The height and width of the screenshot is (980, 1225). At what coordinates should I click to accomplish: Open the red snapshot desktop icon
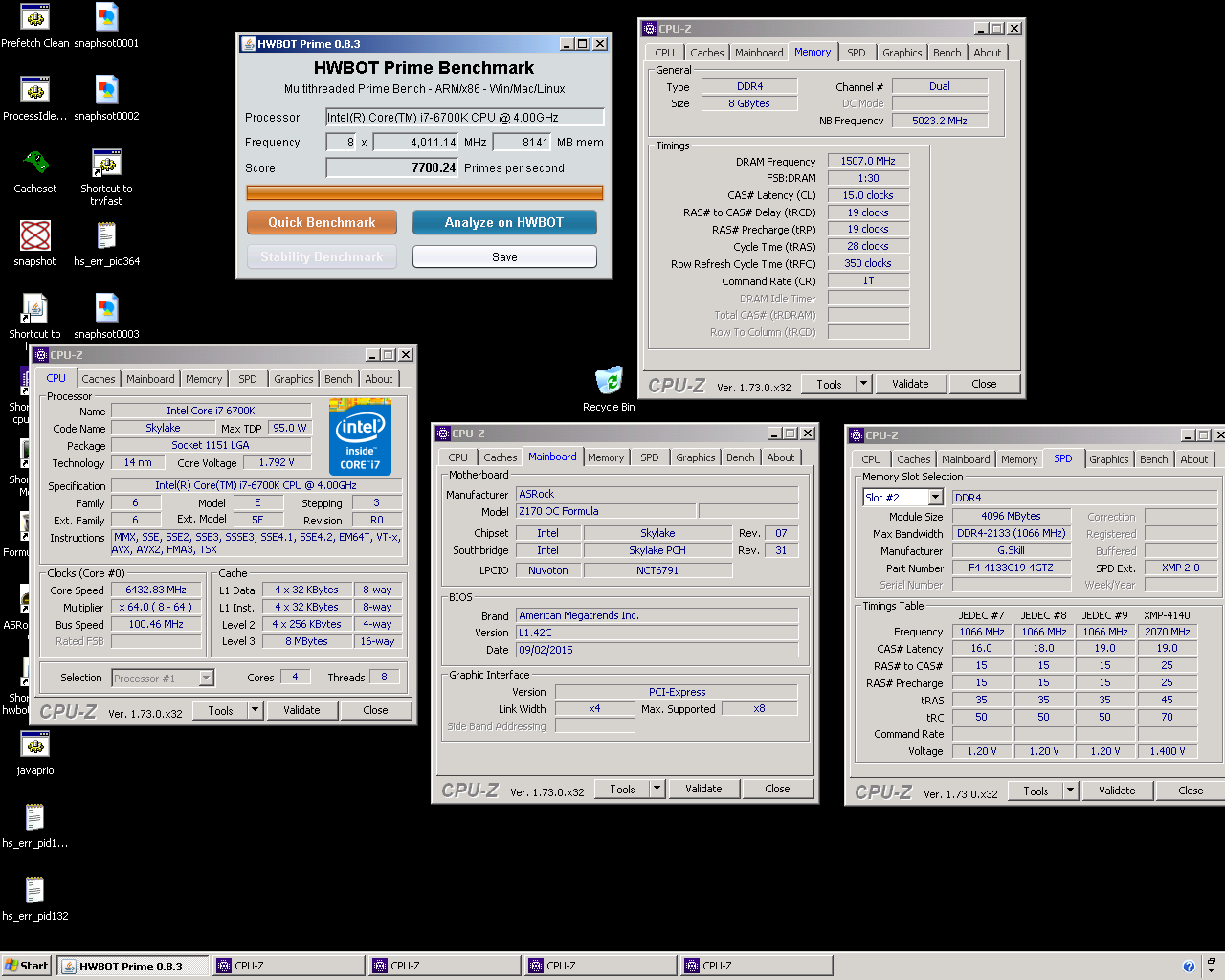[x=35, y=244]
